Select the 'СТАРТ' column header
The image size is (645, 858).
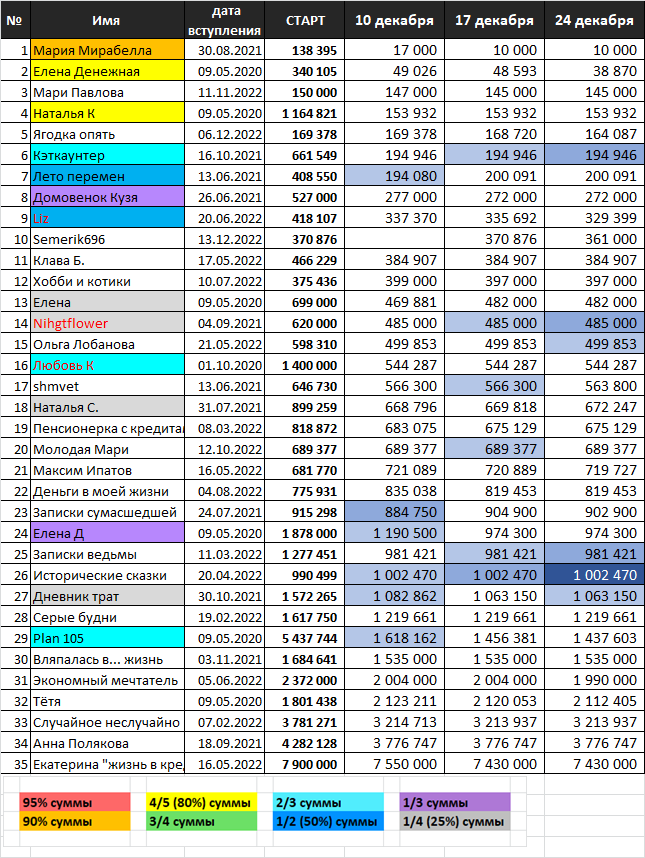pos(305,20)
